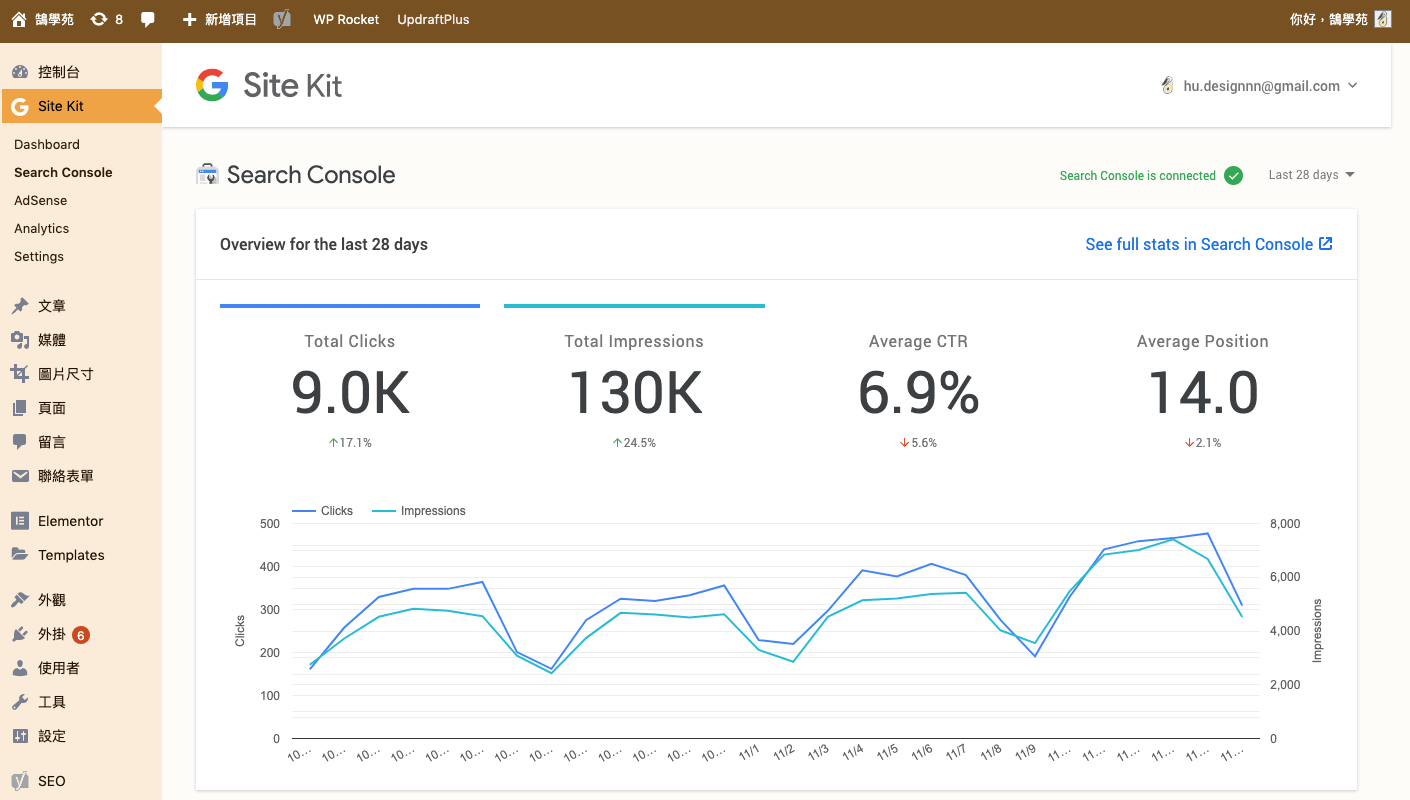Click the Clicks legend entry in chart
1410x800 pixels.
click(x=322, y=511)
